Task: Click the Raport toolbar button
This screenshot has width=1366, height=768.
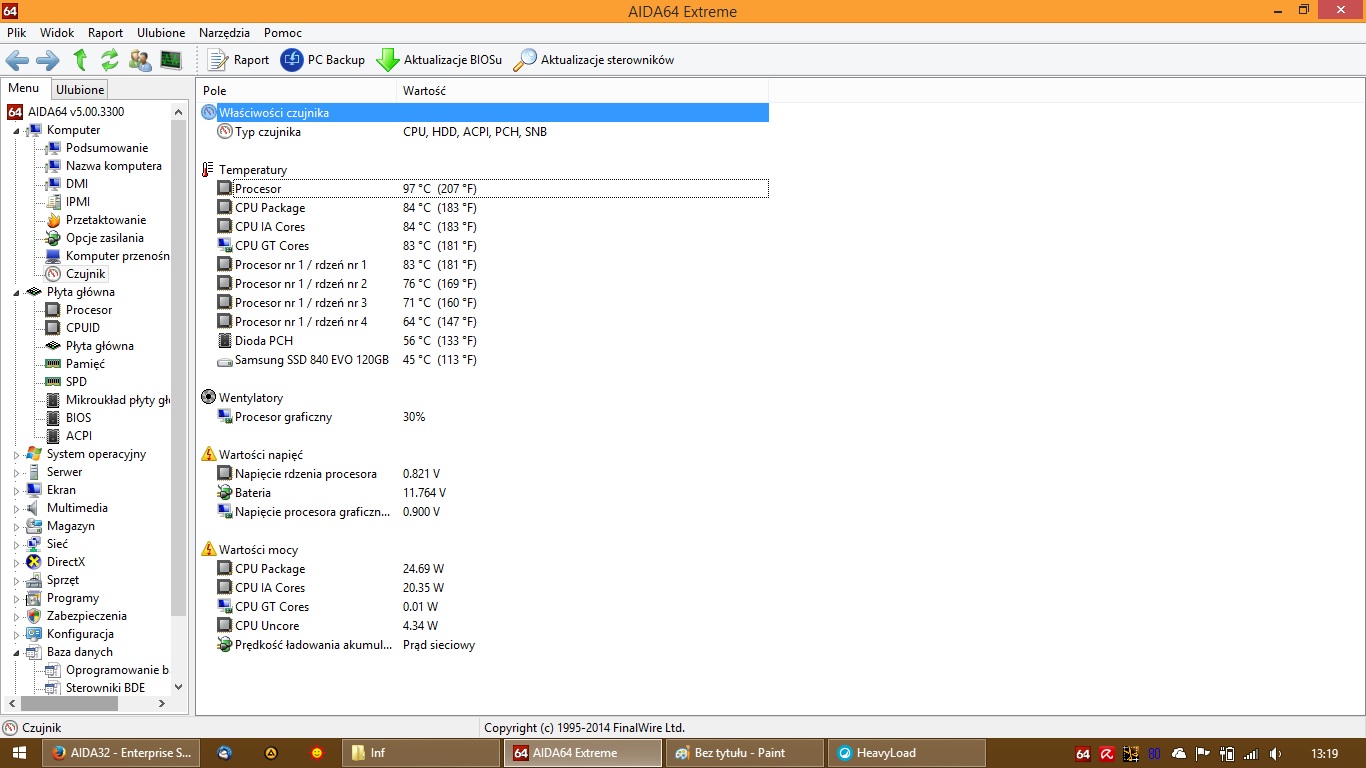Action: click(x=238, y=60)
